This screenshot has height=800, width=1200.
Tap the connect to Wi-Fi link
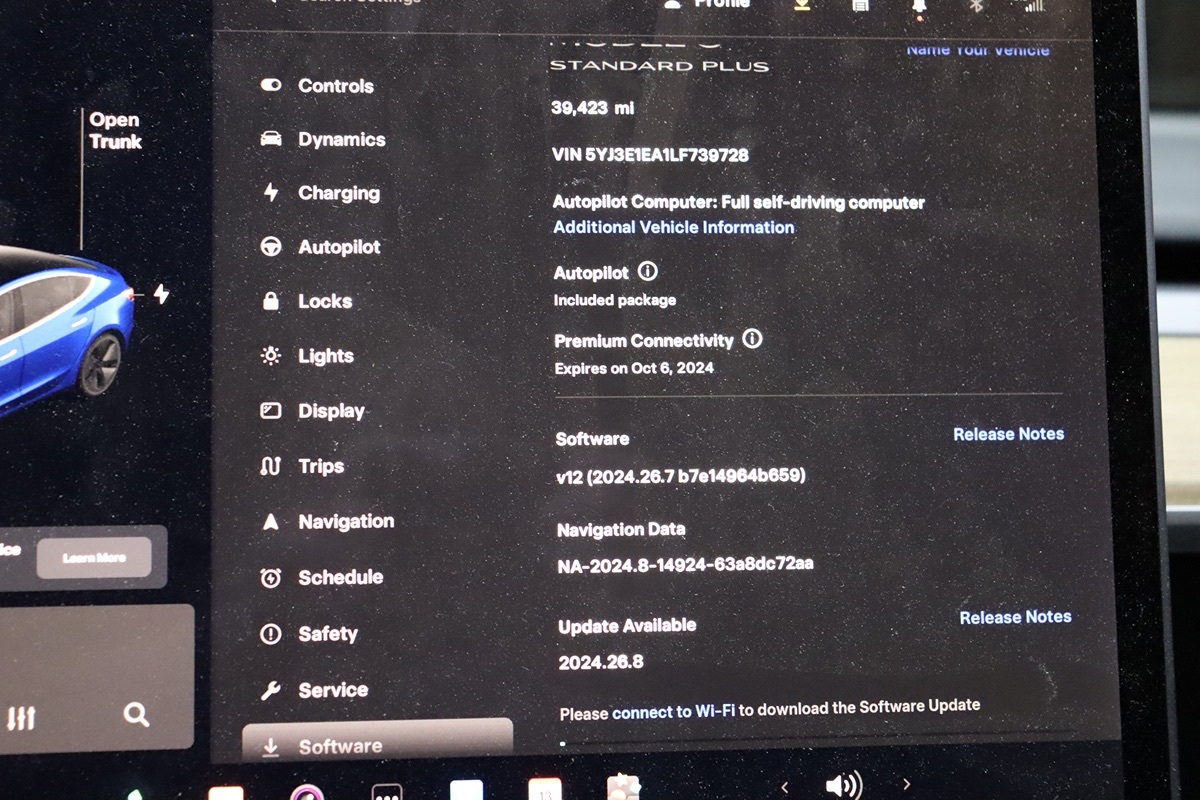coord(674,712)
